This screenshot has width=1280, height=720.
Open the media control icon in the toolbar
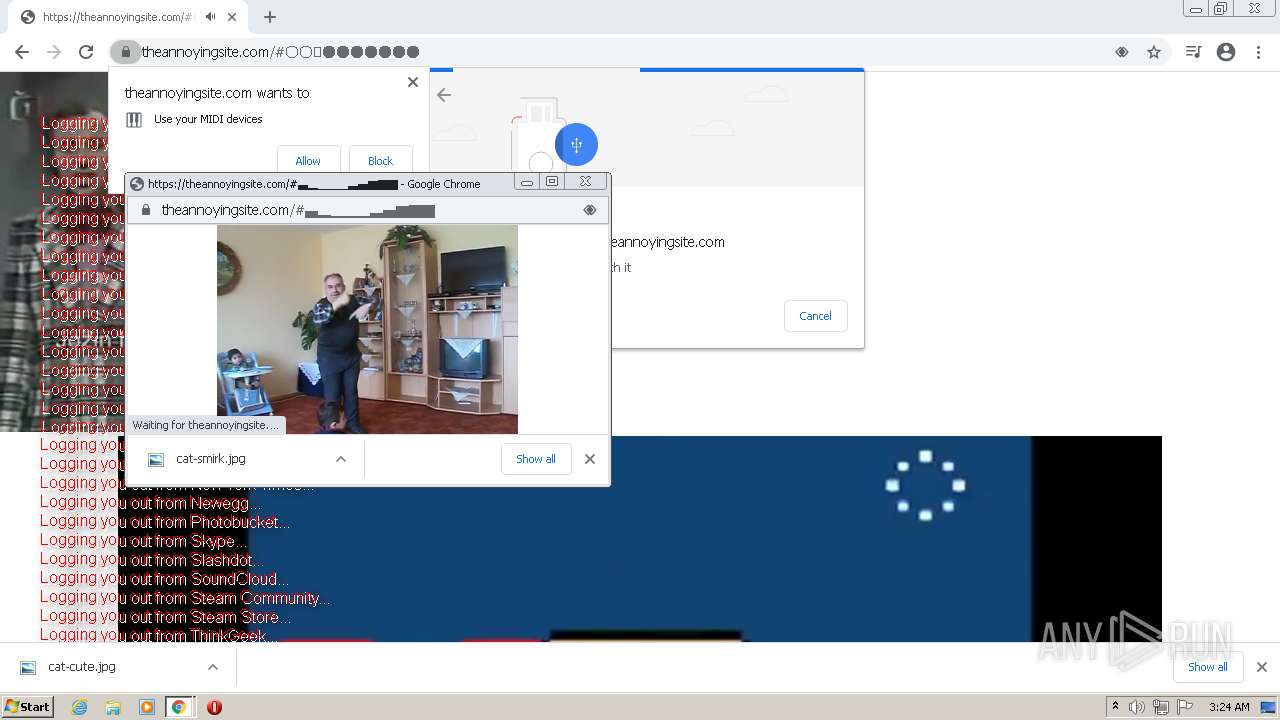click(x=1193, y=52)
